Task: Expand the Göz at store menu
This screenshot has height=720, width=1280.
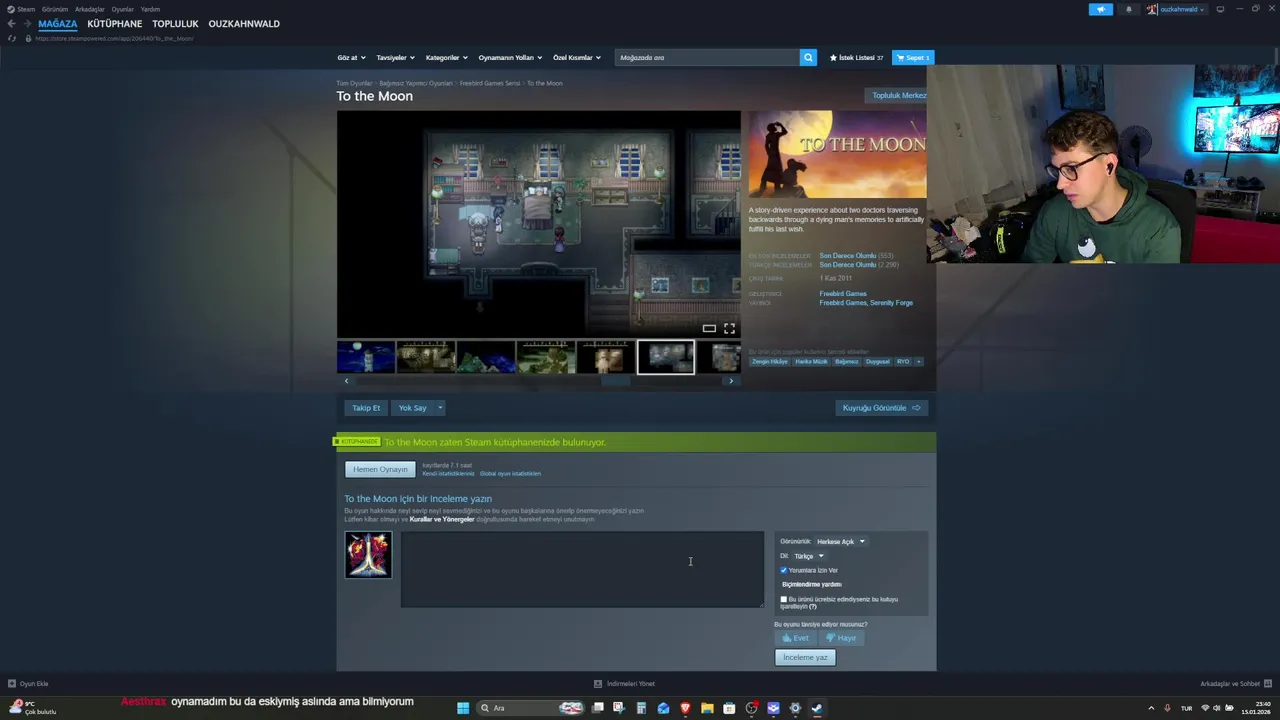Action: (351, 57)
